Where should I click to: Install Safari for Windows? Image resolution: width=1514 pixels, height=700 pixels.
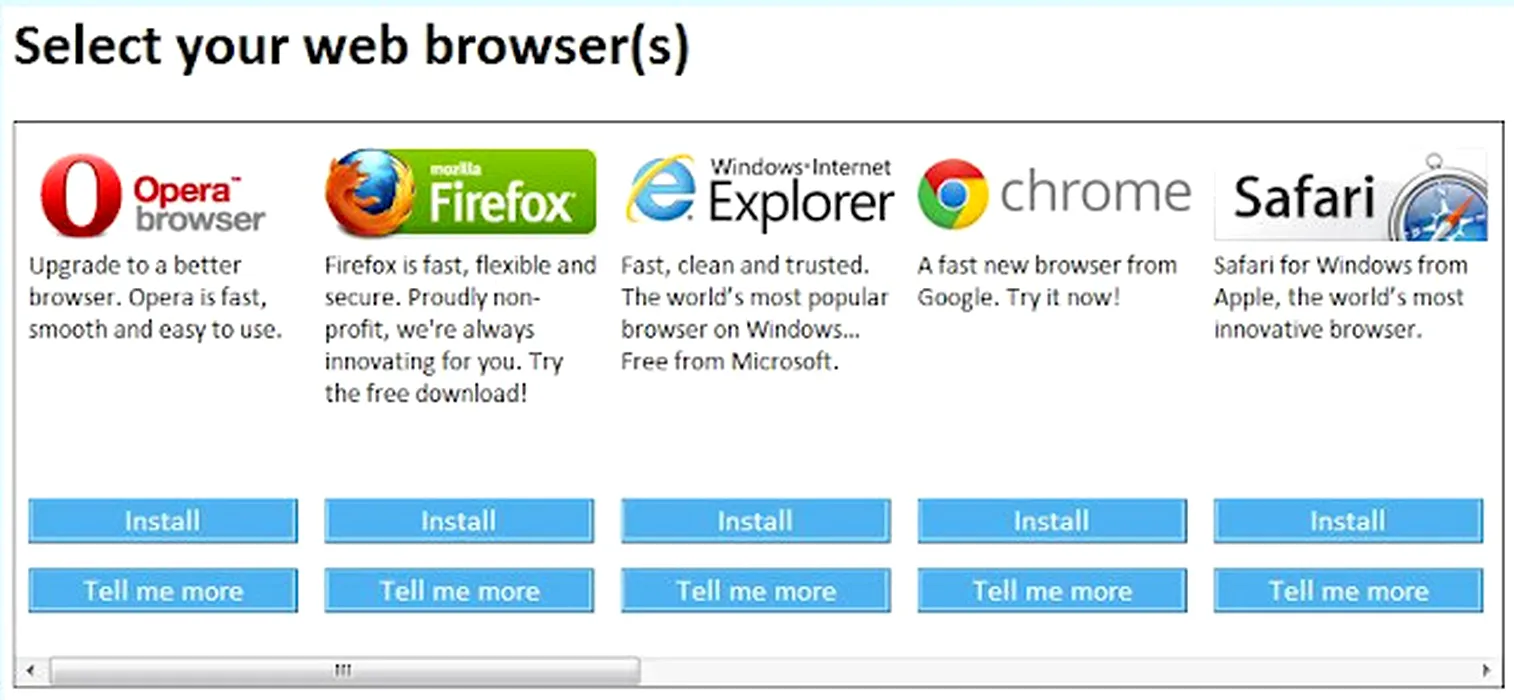1348,521
